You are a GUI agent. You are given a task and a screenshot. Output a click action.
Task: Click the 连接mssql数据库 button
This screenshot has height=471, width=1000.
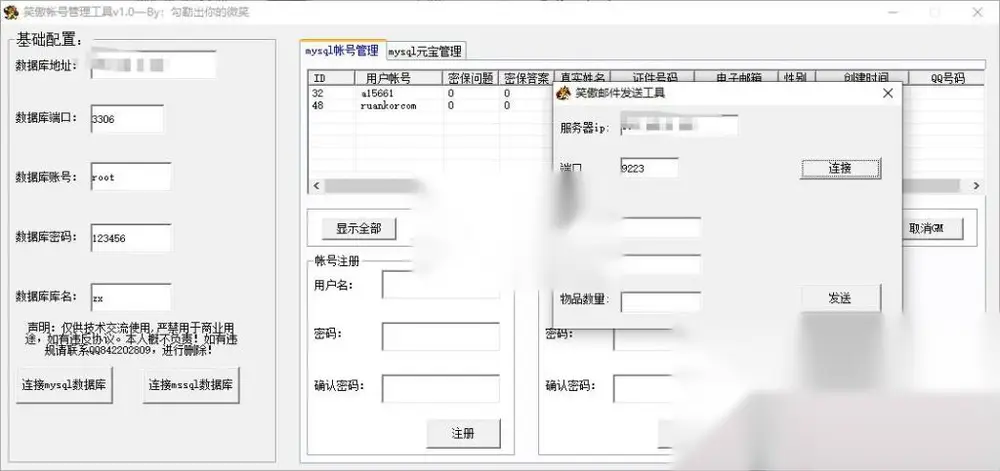point(191,385)
